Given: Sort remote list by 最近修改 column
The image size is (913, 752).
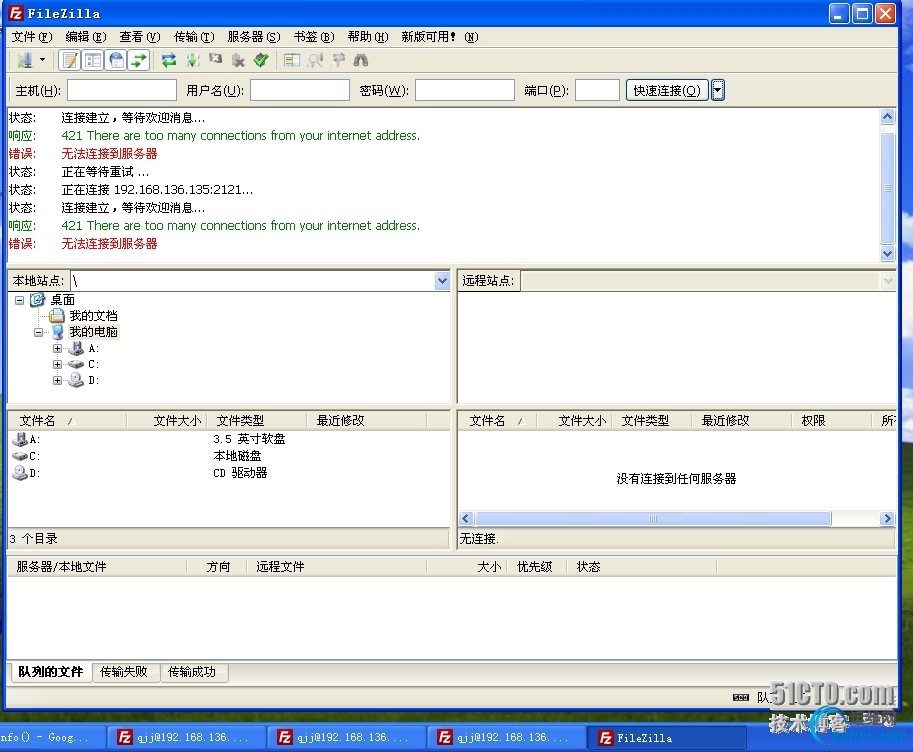Looking at the screenshot, I should click(x=742, y=421).
